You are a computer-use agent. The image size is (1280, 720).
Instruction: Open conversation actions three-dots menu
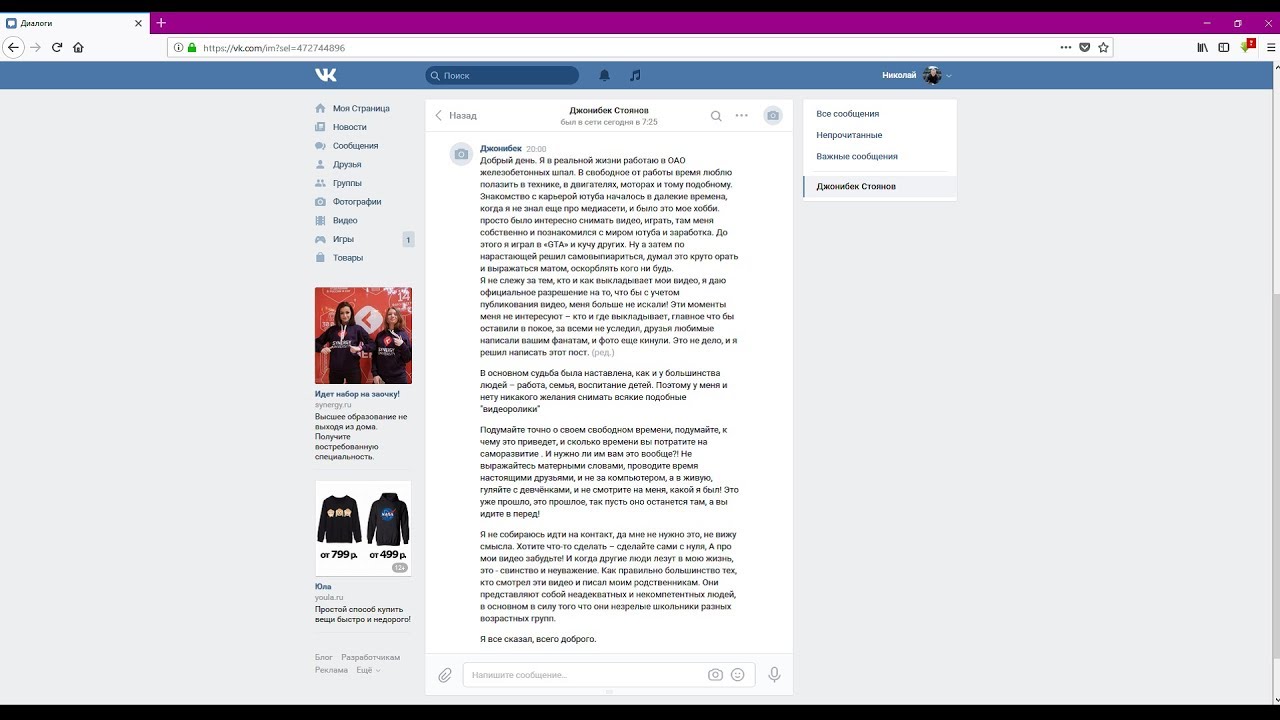(x=741, y=115)
